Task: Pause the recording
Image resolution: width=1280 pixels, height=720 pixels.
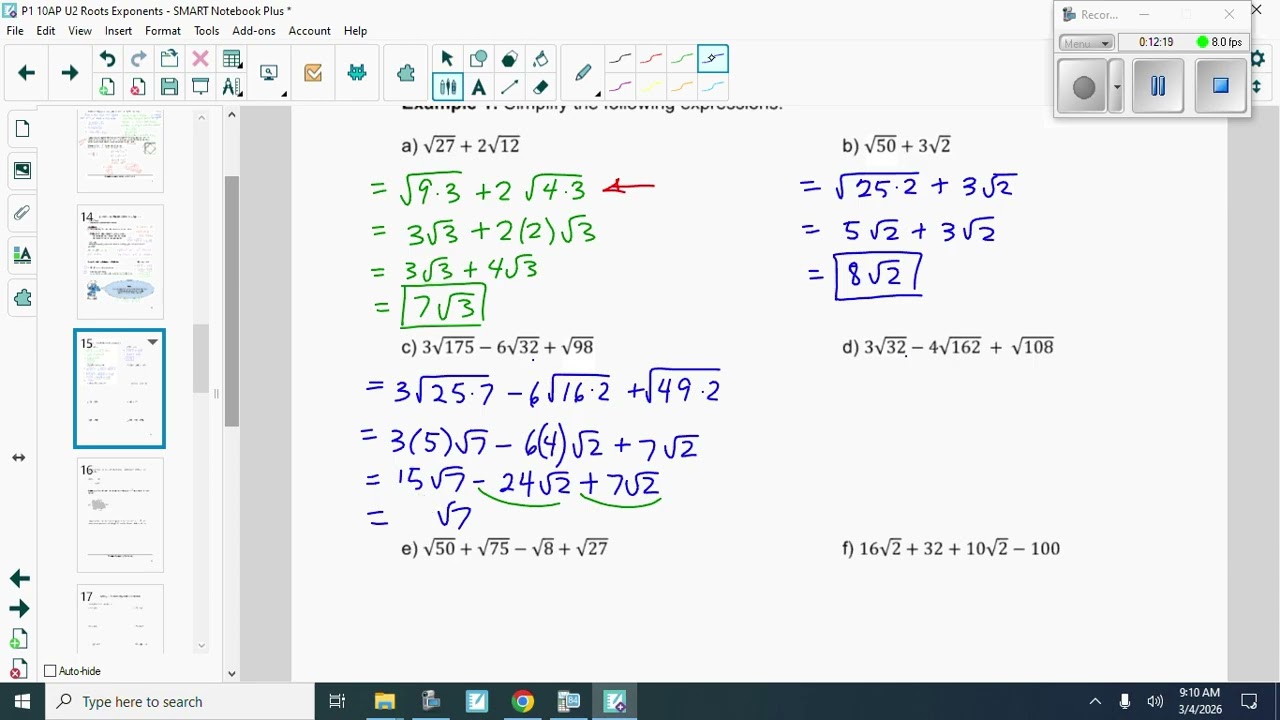Action: click(x=1158, y=86)
